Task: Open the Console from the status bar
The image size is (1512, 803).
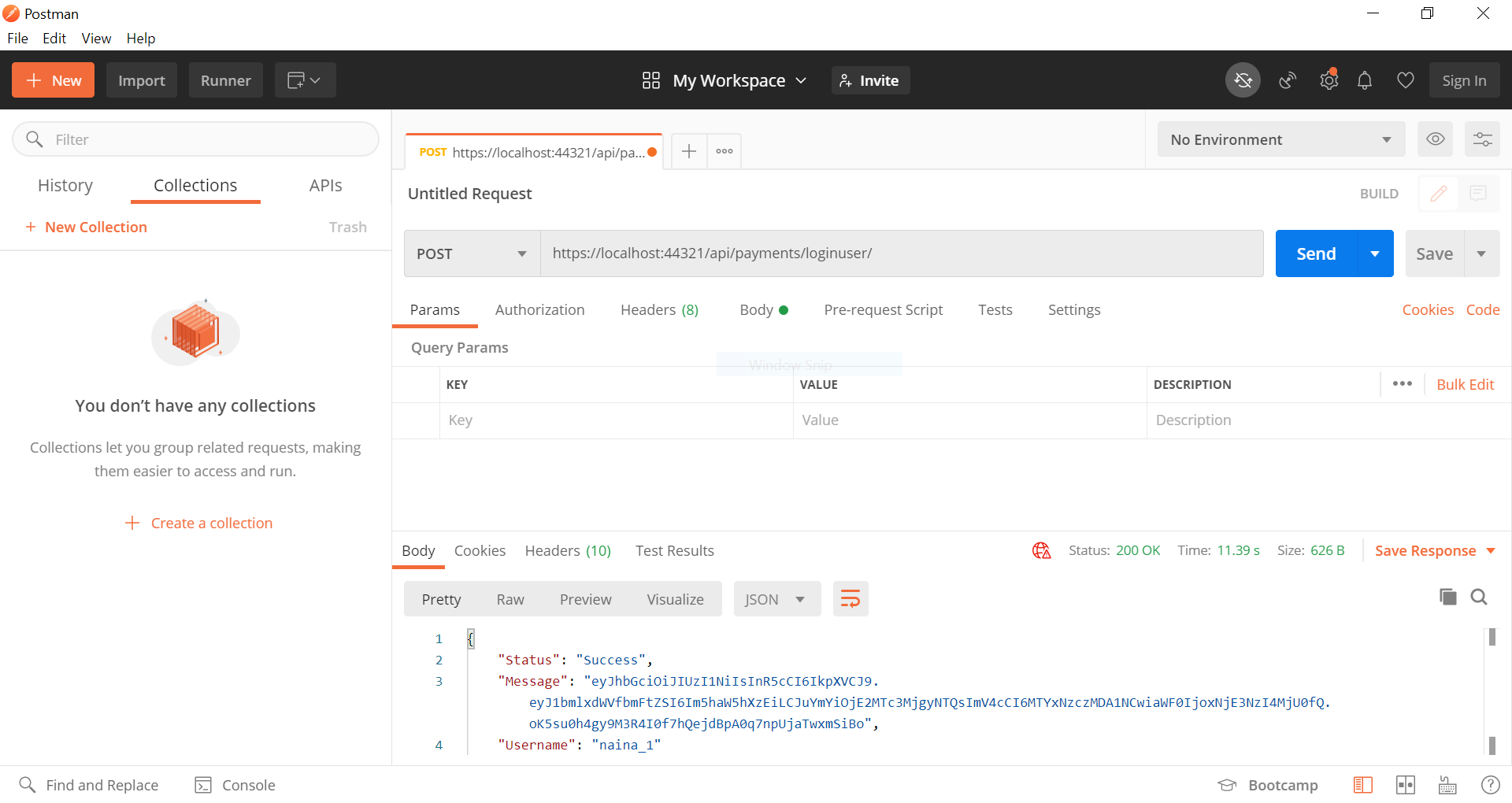Action: pyautogui.click(x=234, y=784)
